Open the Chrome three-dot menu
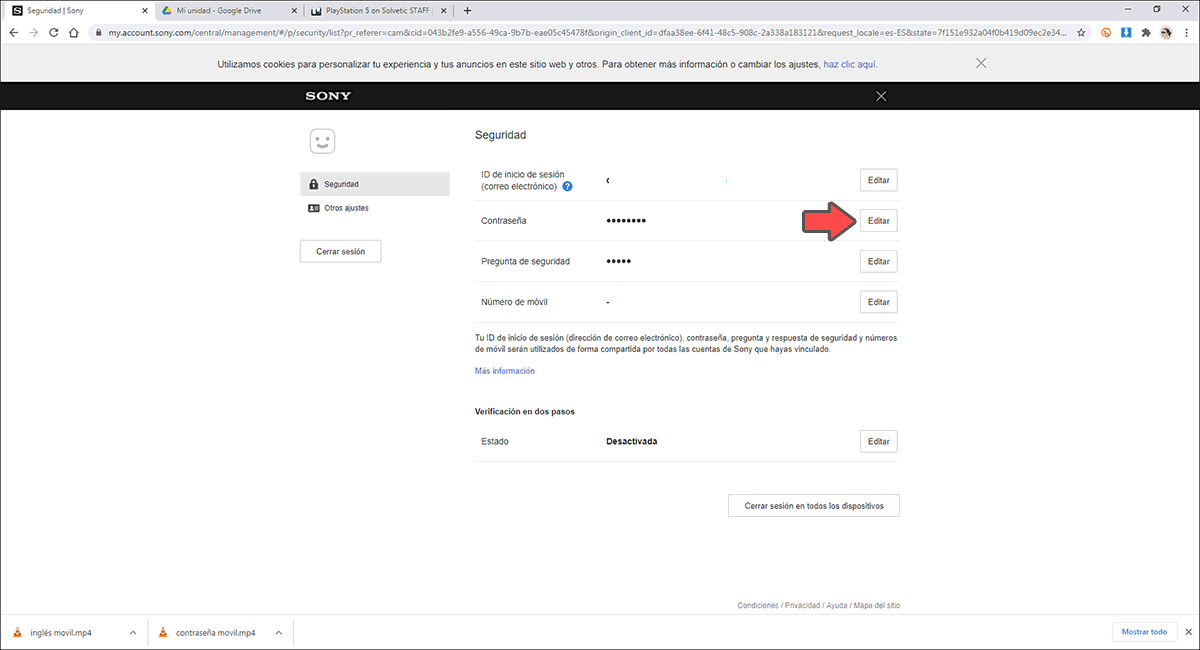 [1186, 32]
